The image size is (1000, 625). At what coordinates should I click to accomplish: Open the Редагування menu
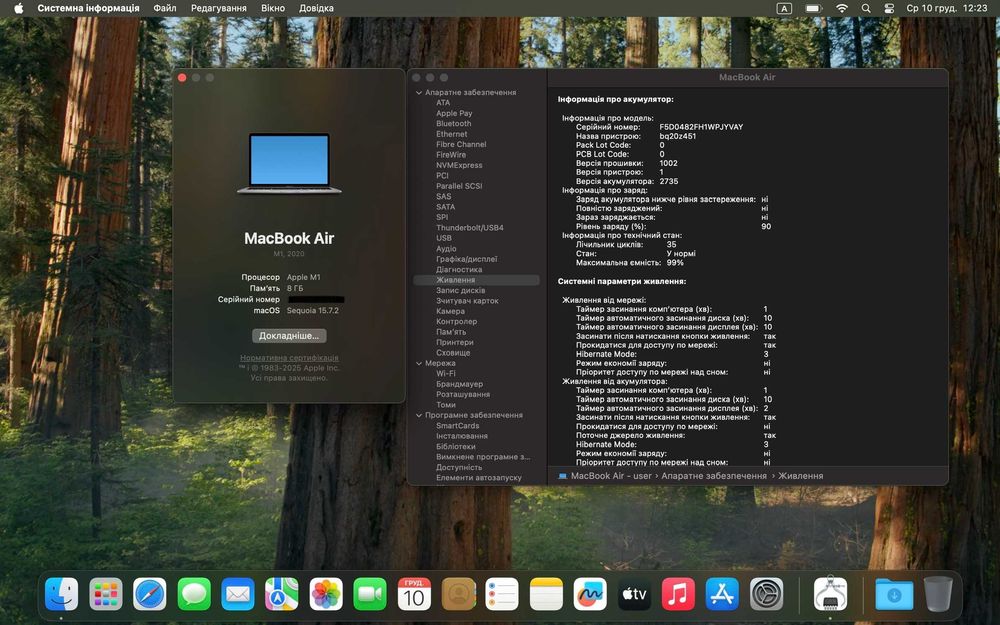(x=219, y=8)
